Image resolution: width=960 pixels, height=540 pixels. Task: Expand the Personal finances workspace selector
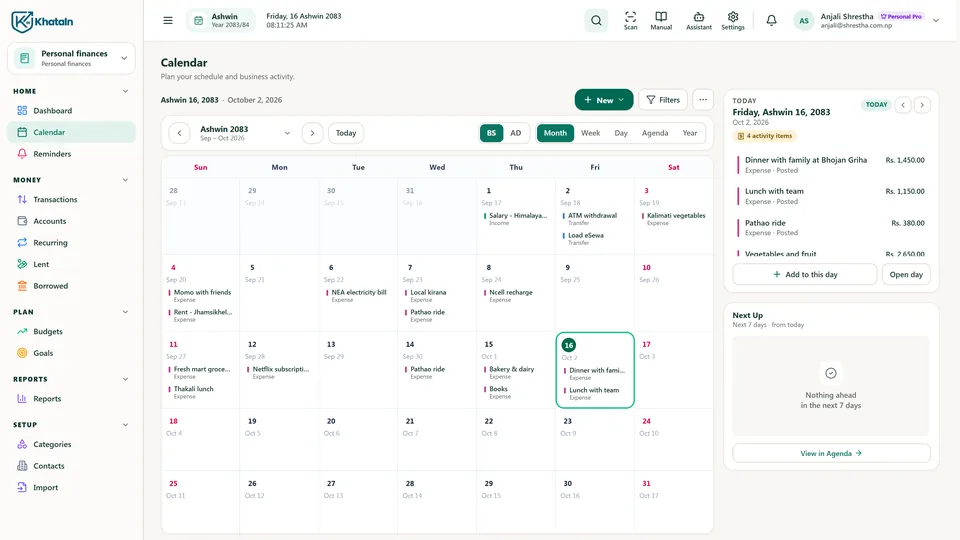click(71, 58)
